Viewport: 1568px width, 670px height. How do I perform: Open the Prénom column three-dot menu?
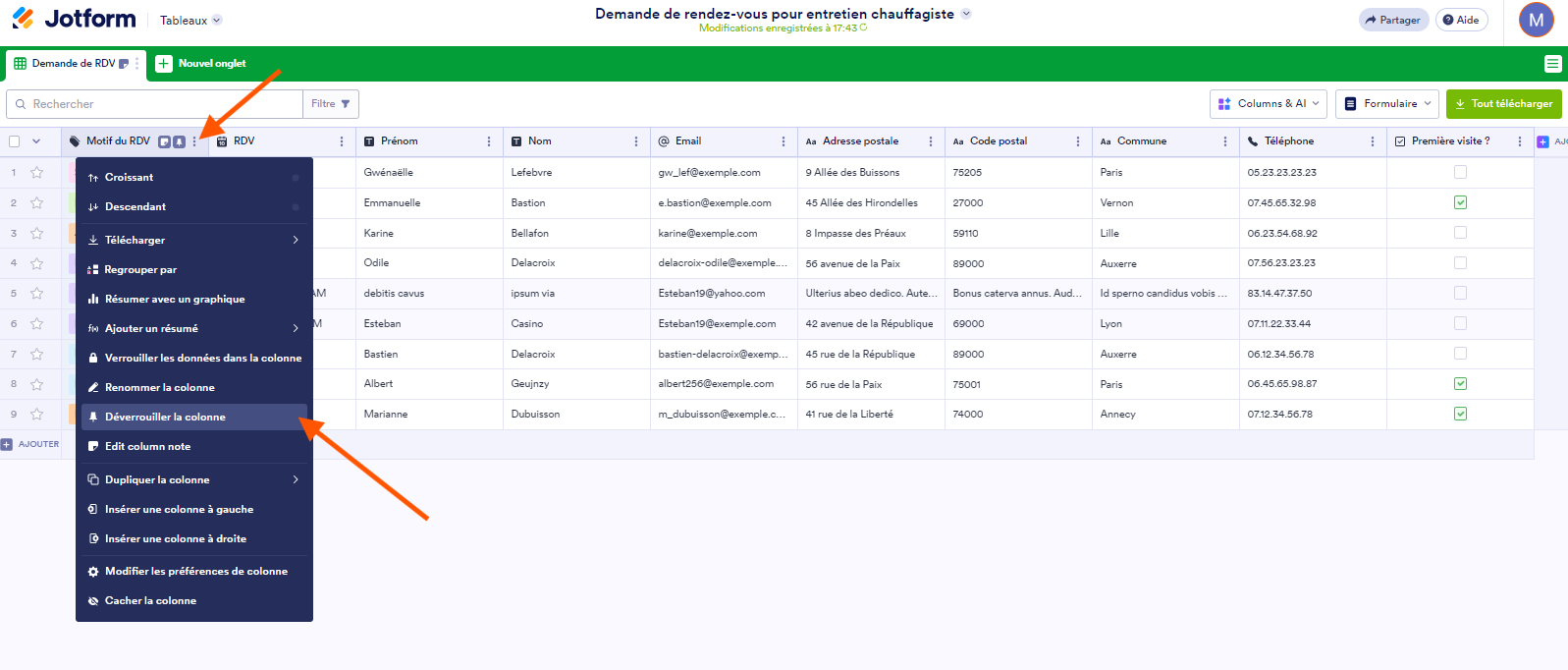489,141
